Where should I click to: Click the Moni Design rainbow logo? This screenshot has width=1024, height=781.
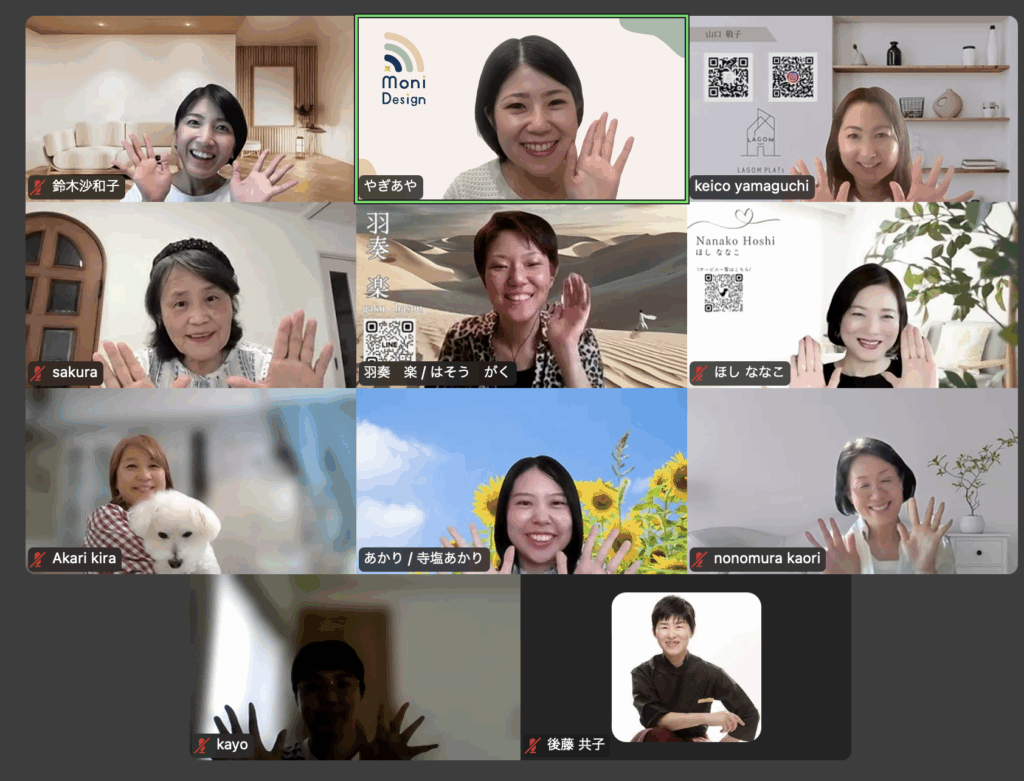point(403,56)
